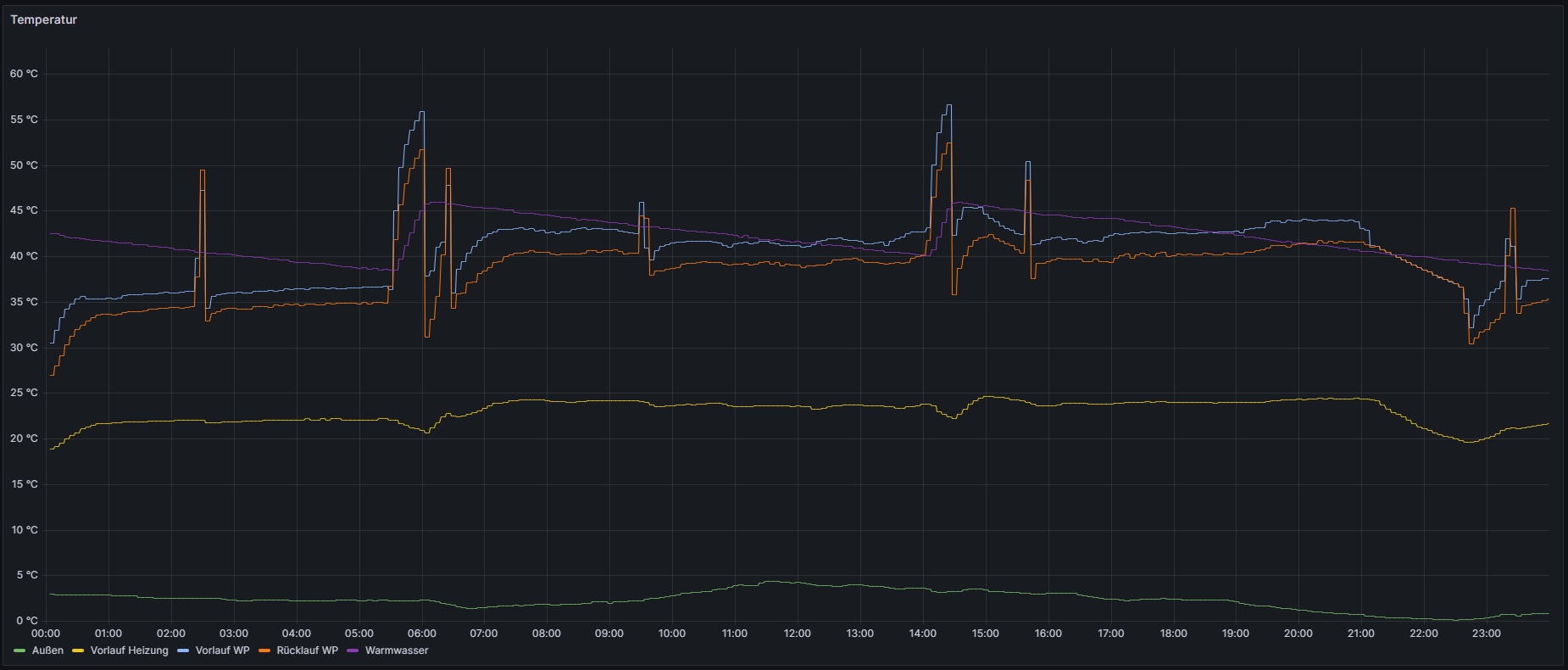Image resolution: width=1568 pixels, height=670 pixels.
Task: Click the Vorlauf WP peak near 06:00
Action: pyautogui.click(x=422, y=112)
